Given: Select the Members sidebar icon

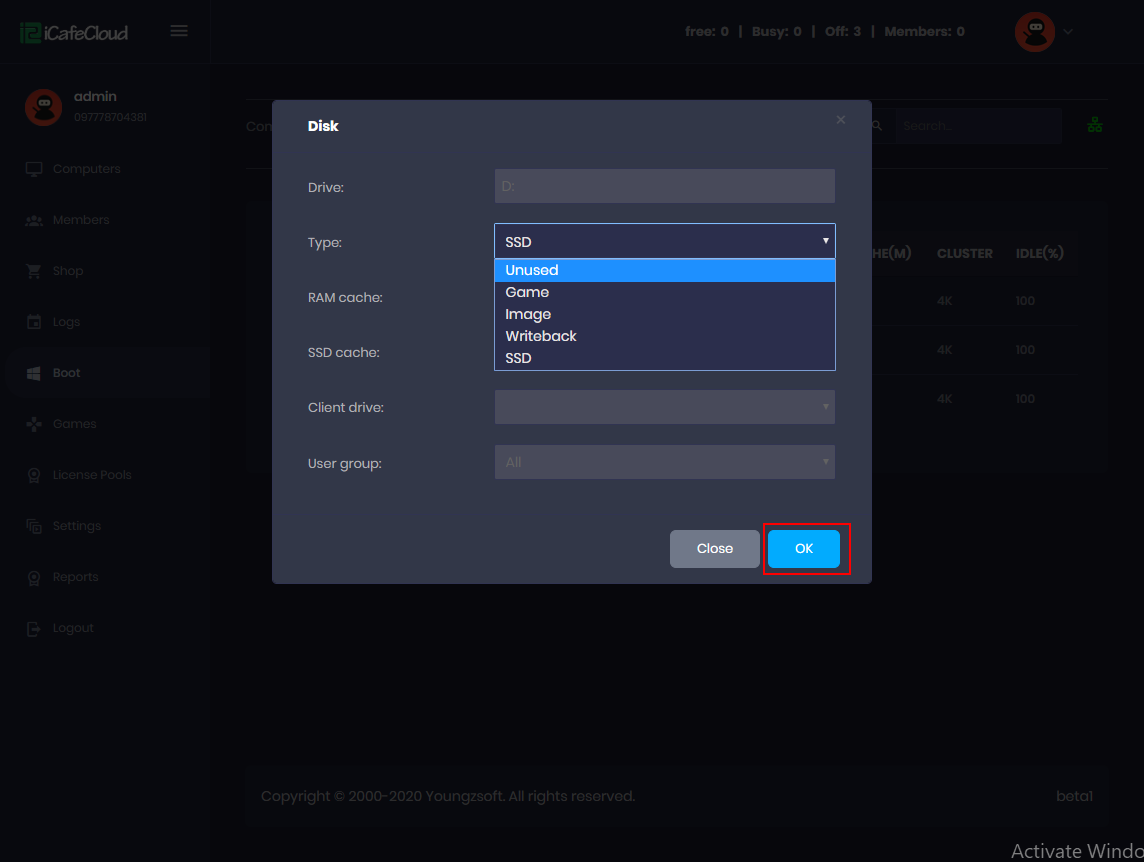Looking at the screenshot, I should tap(34, 220).
